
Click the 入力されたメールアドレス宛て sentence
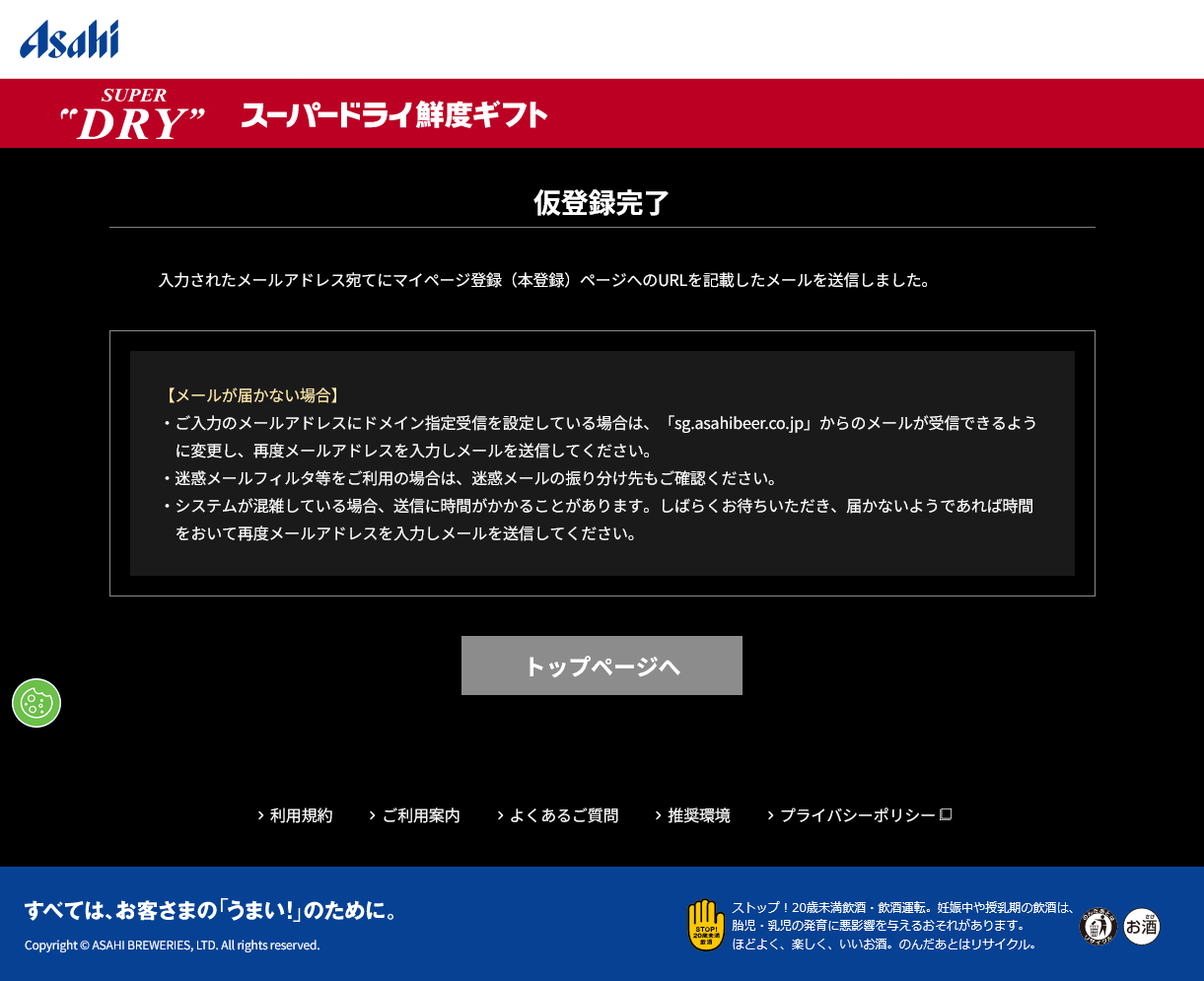coord(544,280)
